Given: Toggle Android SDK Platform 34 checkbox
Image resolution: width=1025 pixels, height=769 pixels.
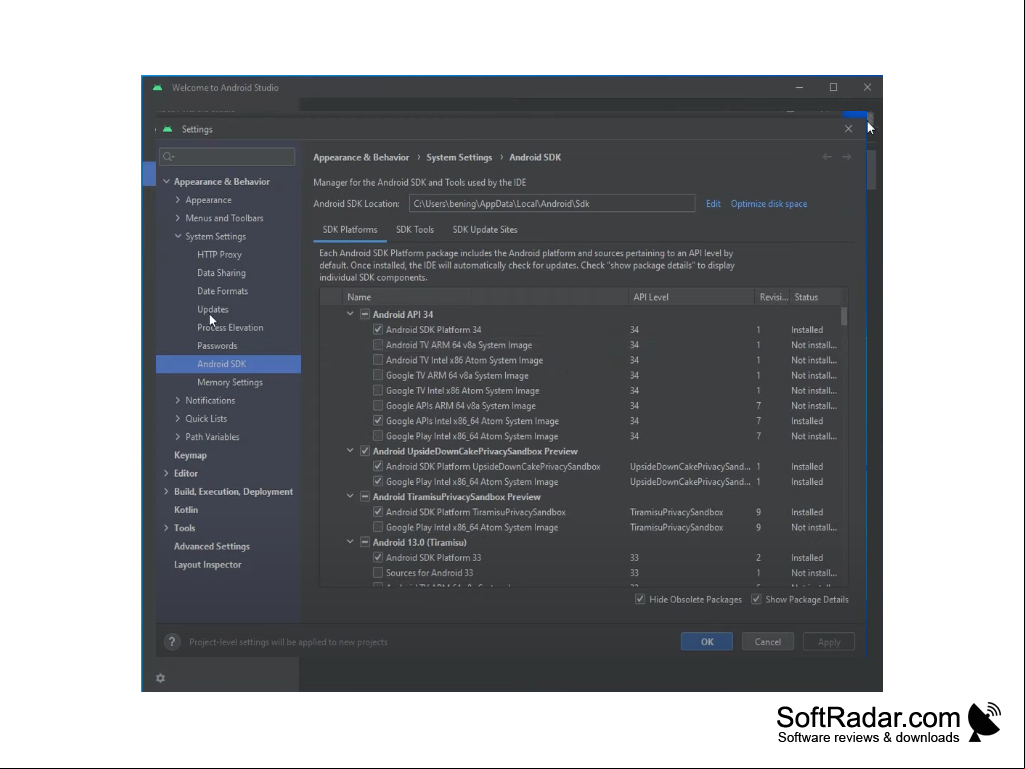Looking at the screenshot, I should pyautogui.click(x=378, y=330).
